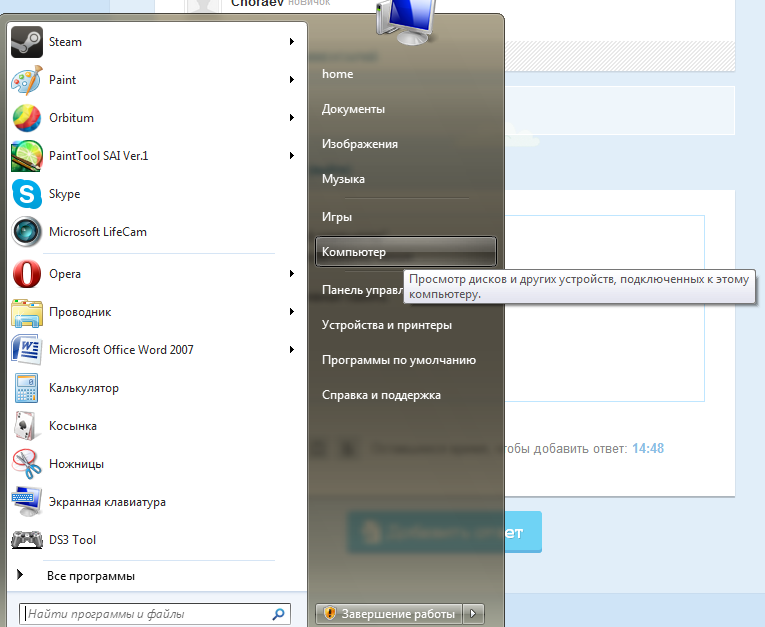The height and width of the screenshot is (627, 765).
Task: Open the Steam icon in Start menu
Action: coord(27,41)
